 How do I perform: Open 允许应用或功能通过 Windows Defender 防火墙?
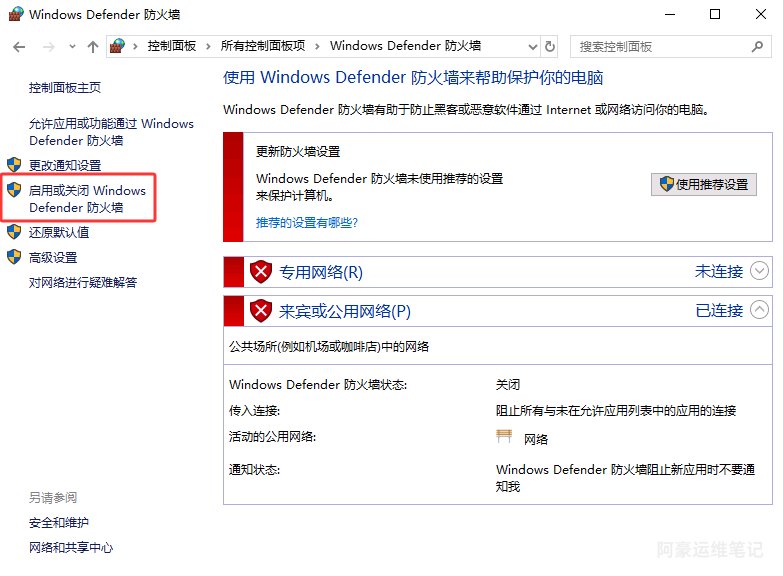click(x=111, y=132)
